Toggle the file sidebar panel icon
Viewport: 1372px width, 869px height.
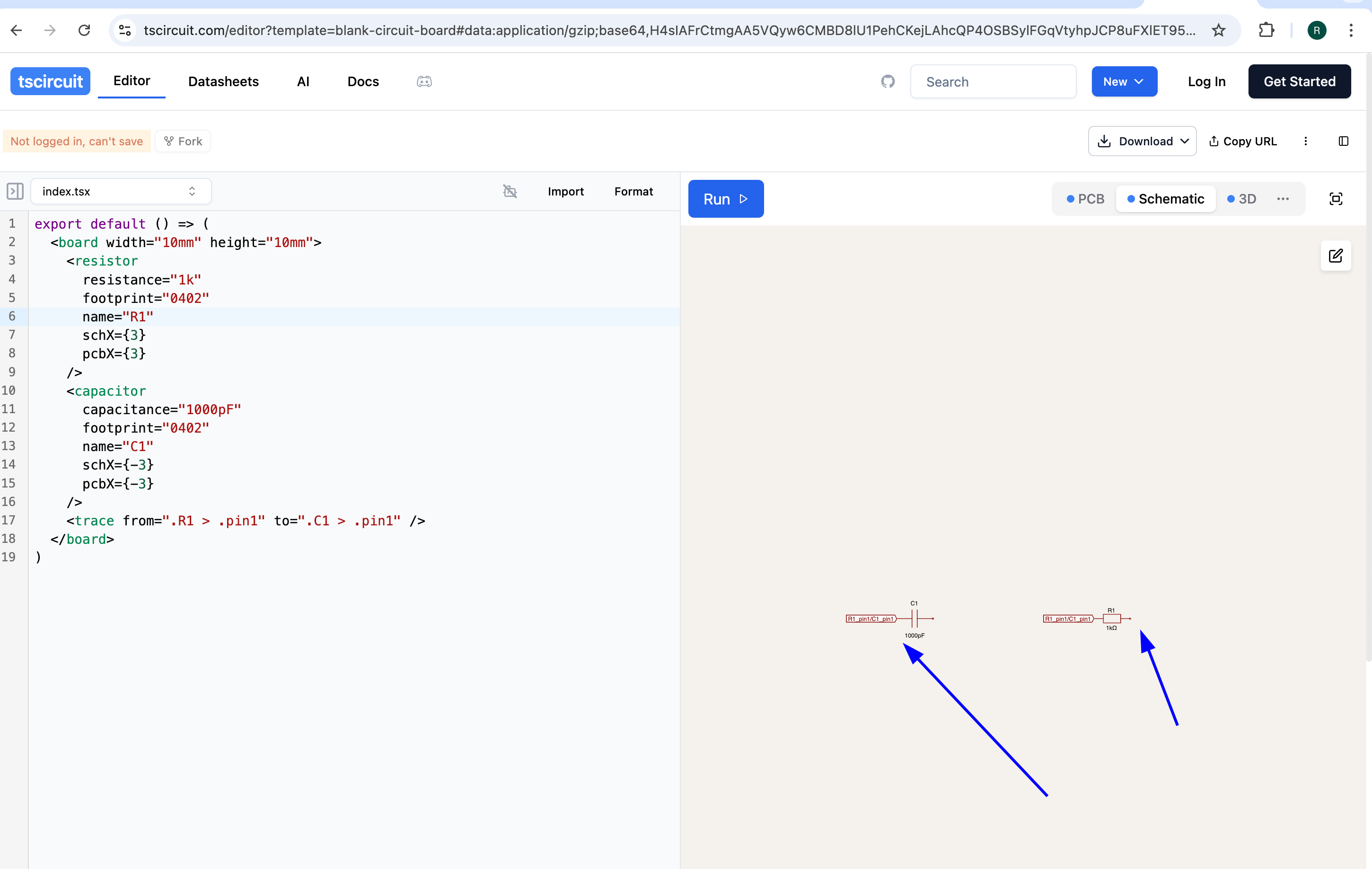point(15,192)
